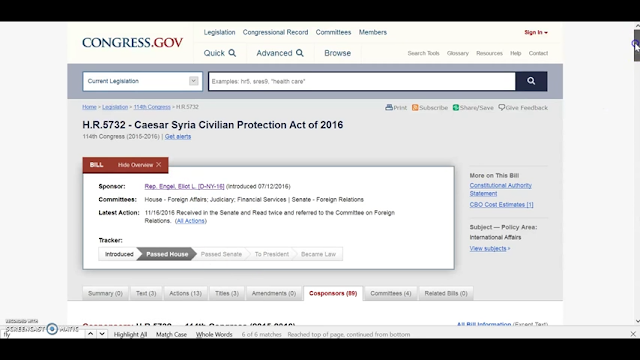This screenshot has height=360, width=640.
Task: Click the Print link text
Action: click(400, 108)
